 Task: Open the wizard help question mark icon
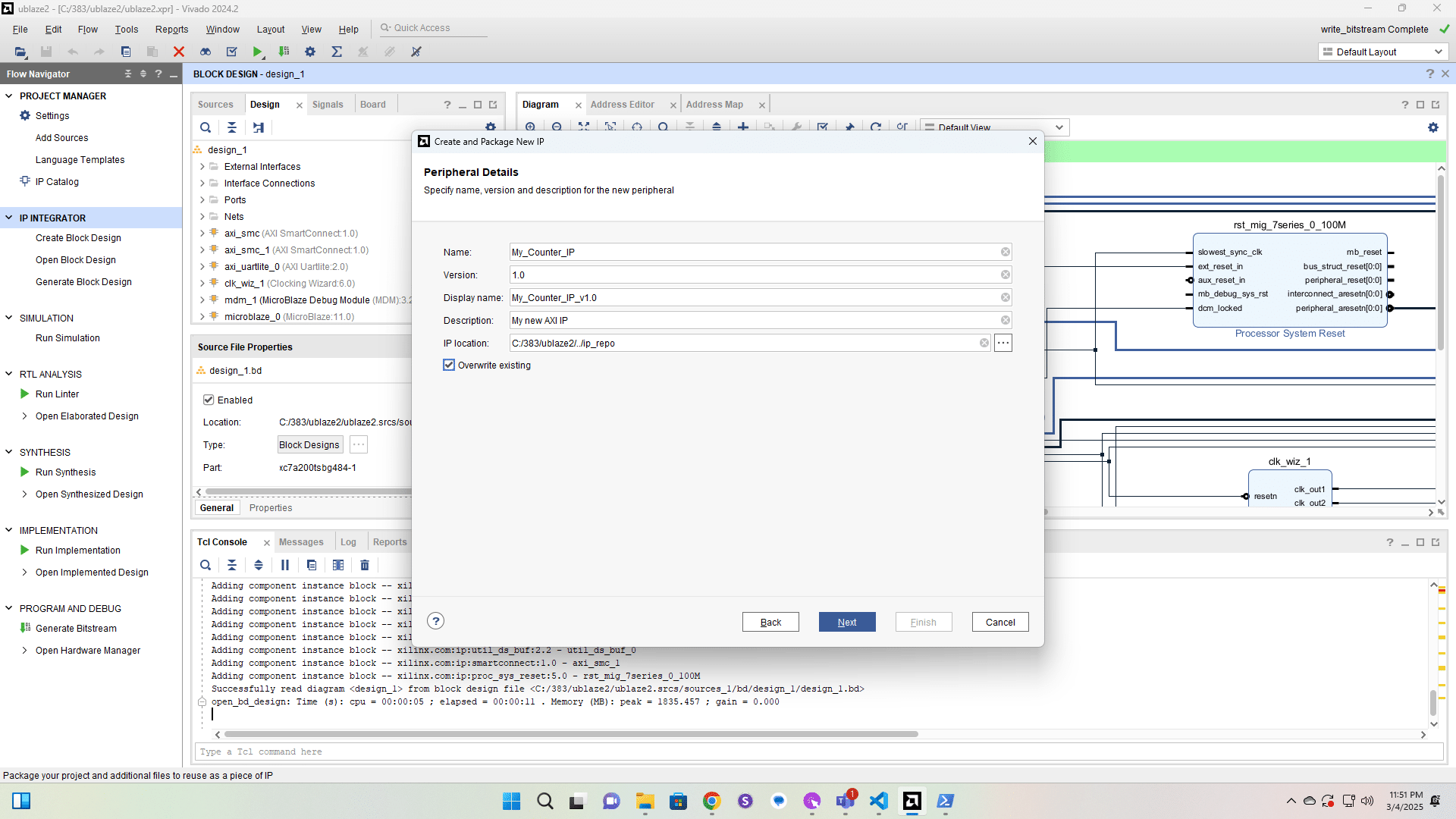click(x=435, y=621)
